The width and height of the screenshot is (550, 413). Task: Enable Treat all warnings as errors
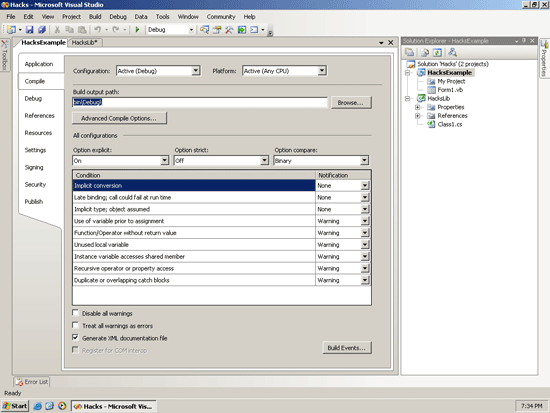coord(75,325)
